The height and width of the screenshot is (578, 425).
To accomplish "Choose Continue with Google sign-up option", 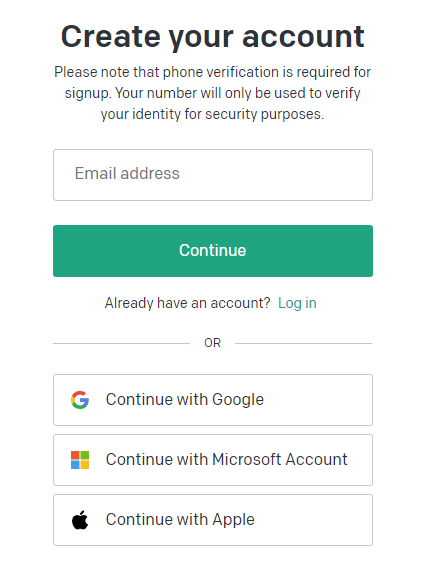I will pyautogui.click(x=213, y=400).
